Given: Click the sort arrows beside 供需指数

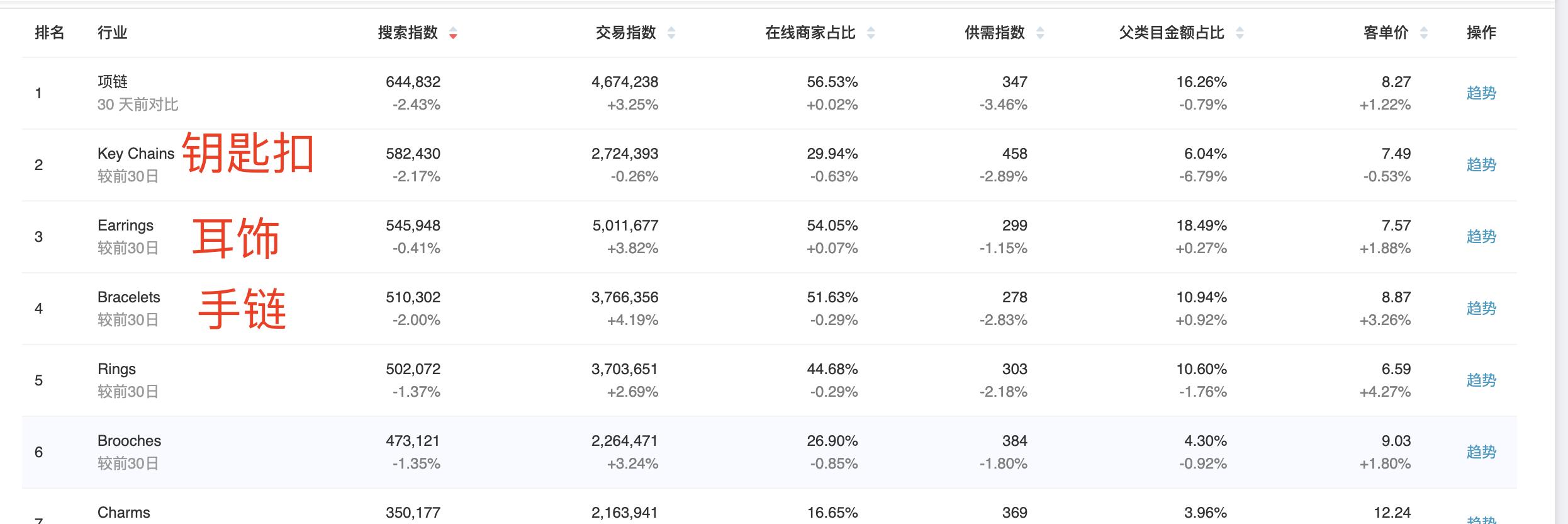Looking at the screenshot, I should tap(1041, 33).
